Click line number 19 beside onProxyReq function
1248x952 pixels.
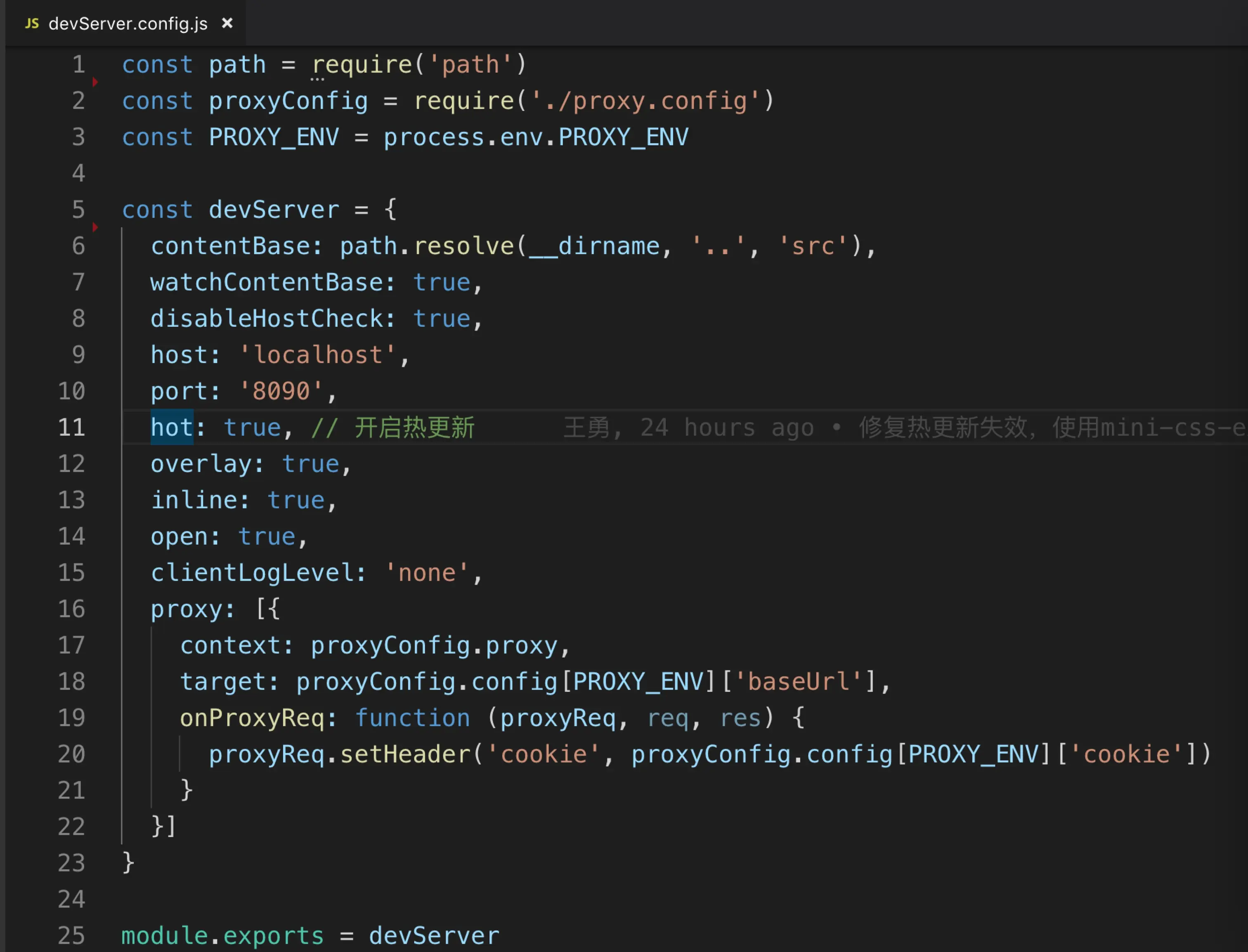coord(71,717)
